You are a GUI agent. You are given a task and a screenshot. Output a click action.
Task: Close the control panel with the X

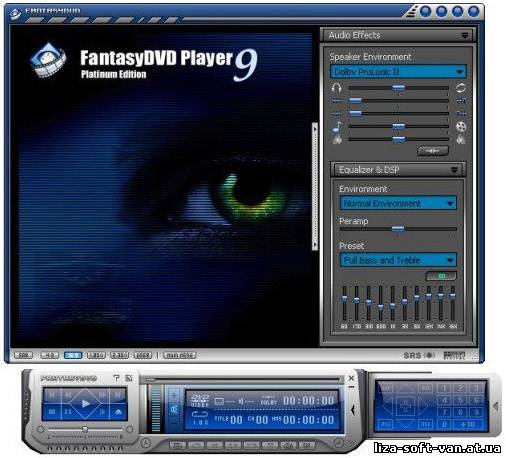tap(351, 378)
